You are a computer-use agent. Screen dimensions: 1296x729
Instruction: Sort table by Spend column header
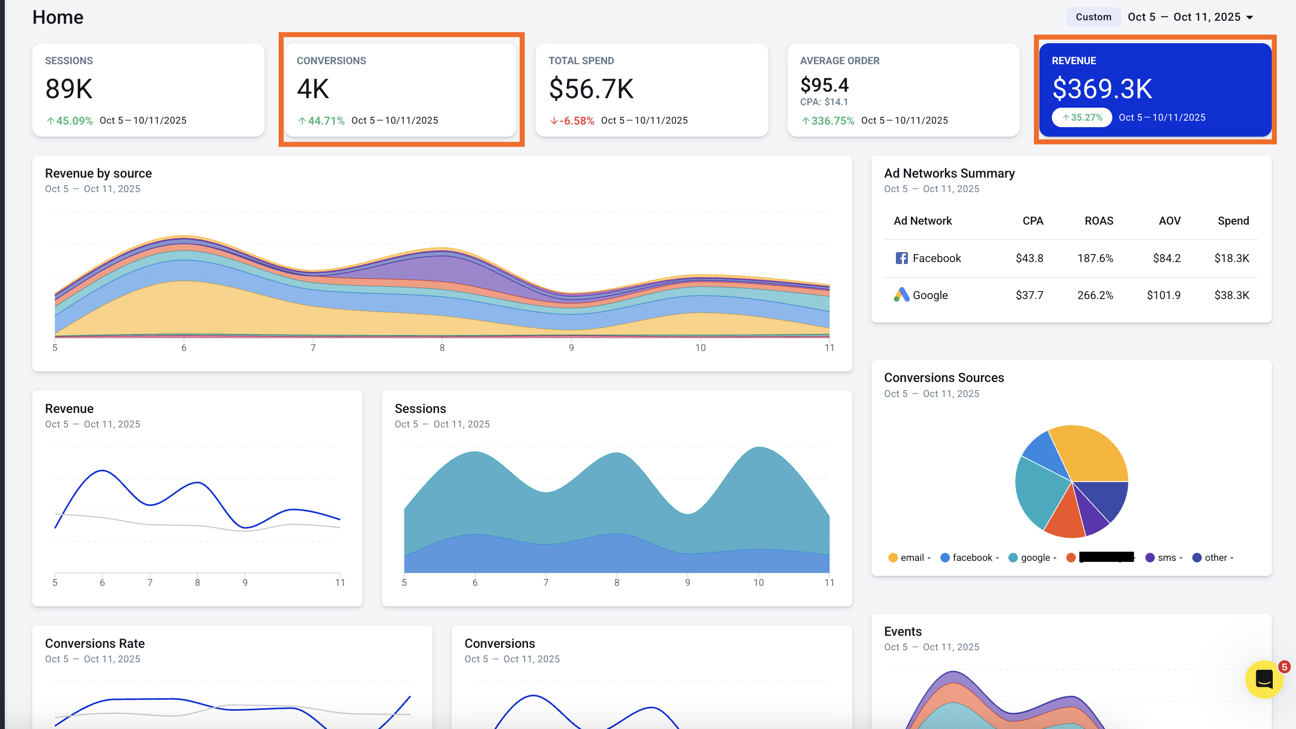click(1233, 221)
